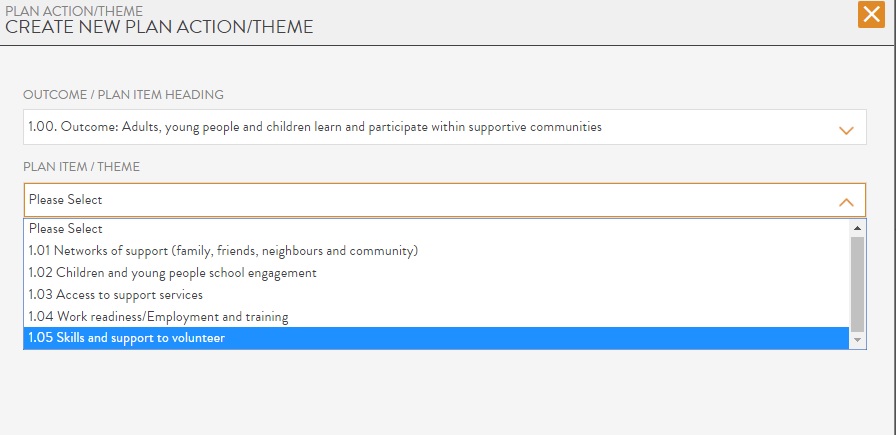Choose the 'Please Select' option in the list

point(66,229)
